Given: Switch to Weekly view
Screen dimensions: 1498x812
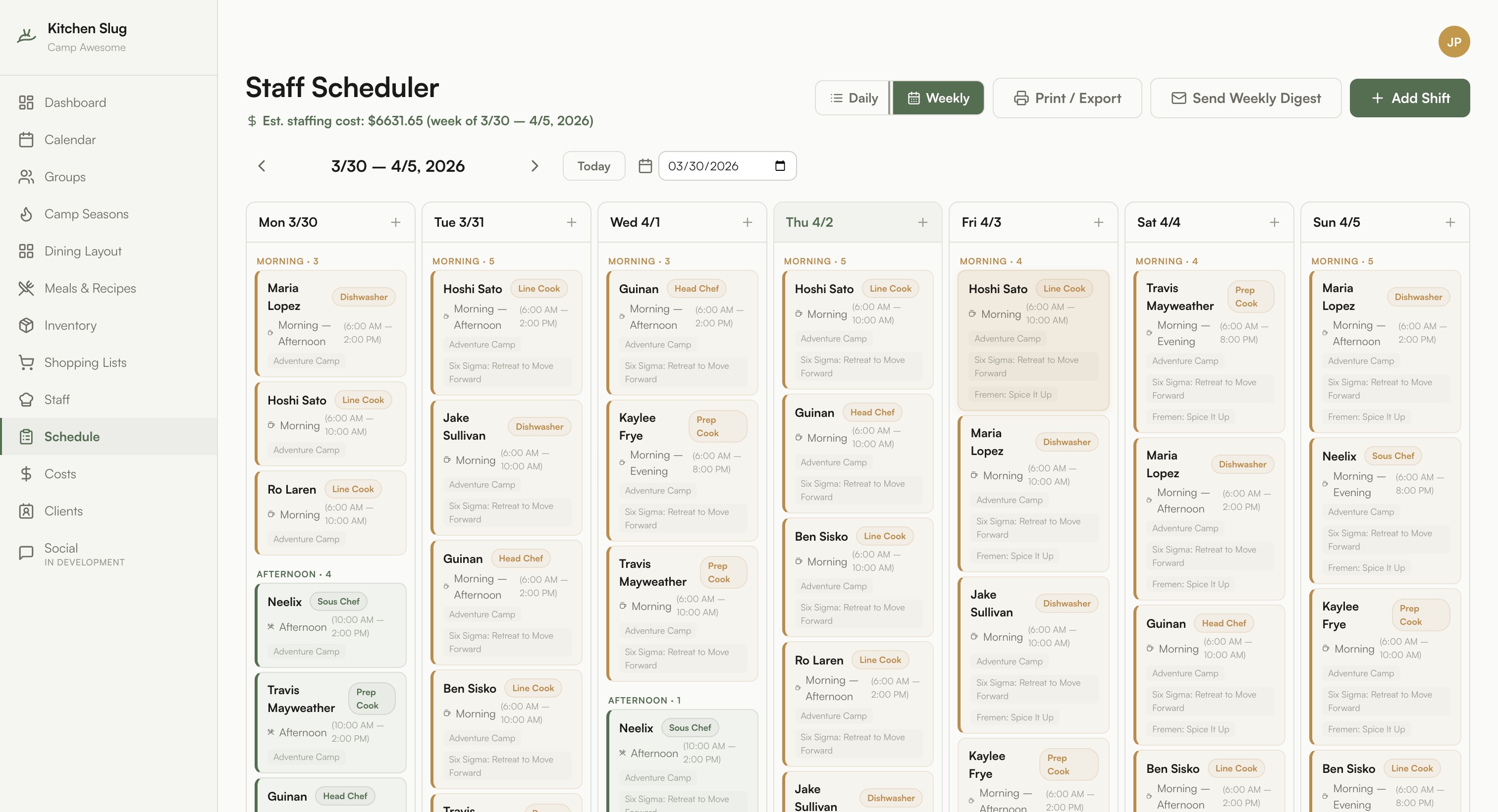Looking at the screenshot, I should (x=938, y=98).
